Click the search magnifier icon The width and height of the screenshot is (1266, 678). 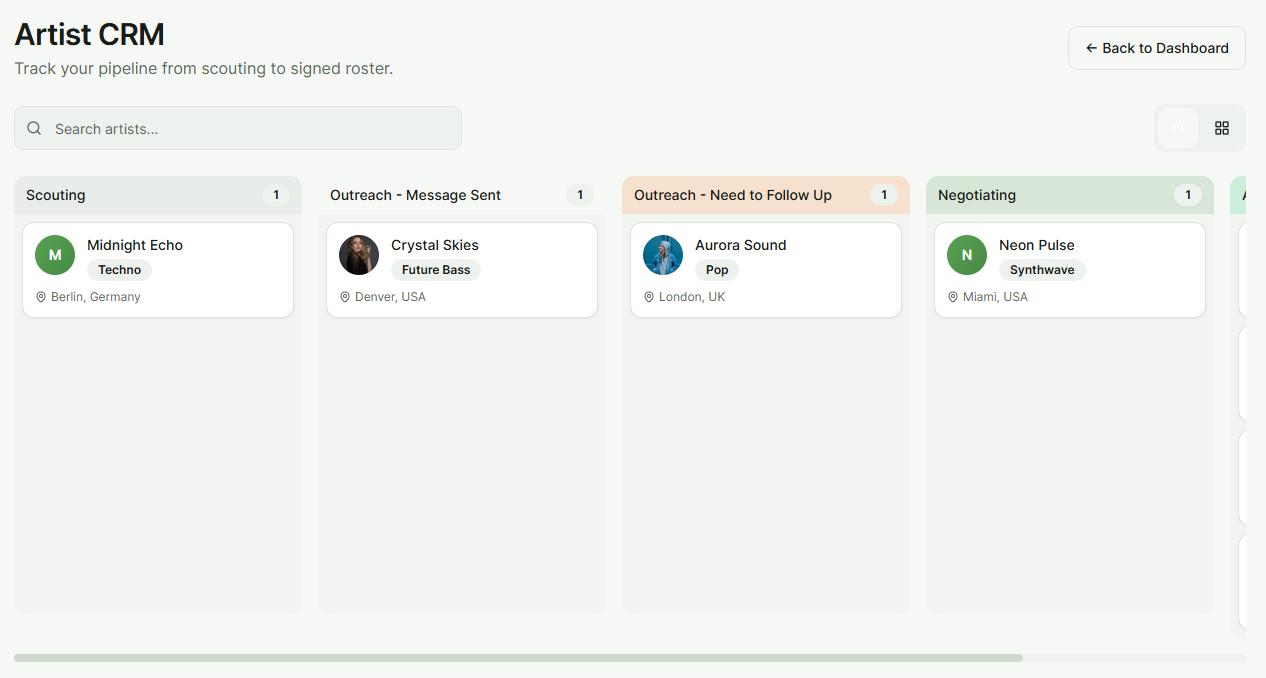click(34, 128)
